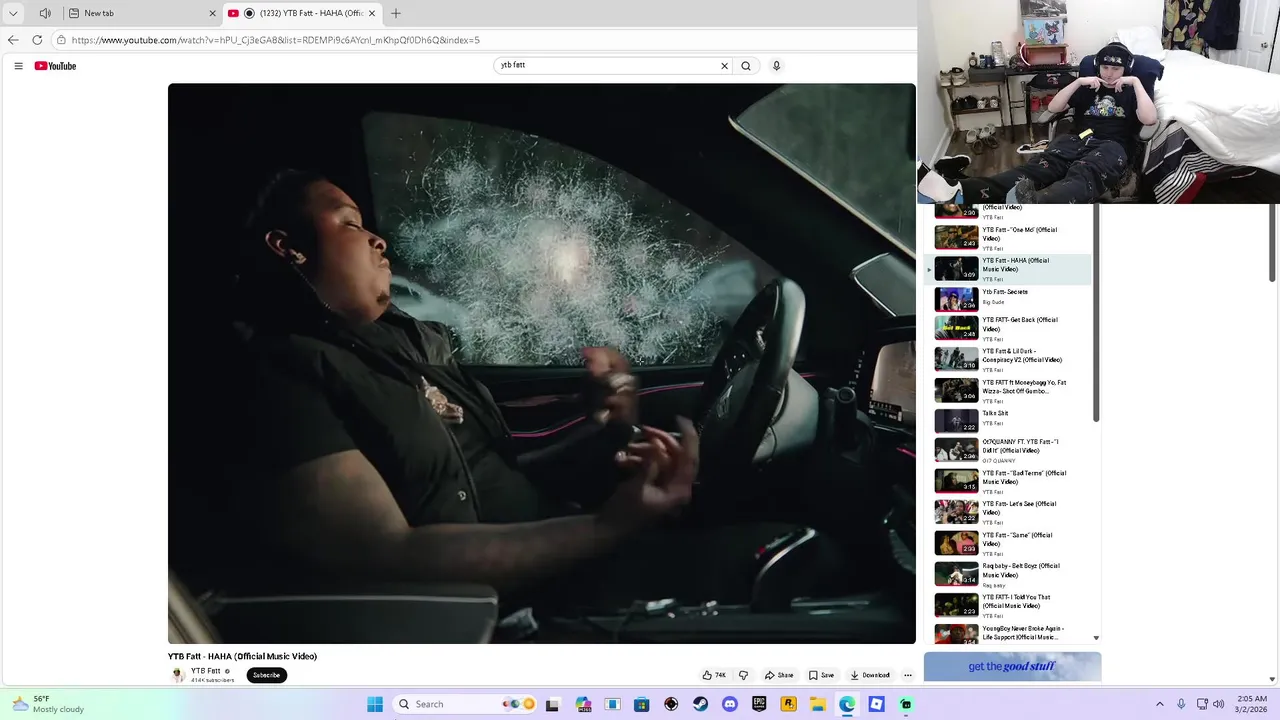This screenshot has height=720, width=1280.
Task: Select the YTB Fatt - HAHA tab
Action: 303,13
